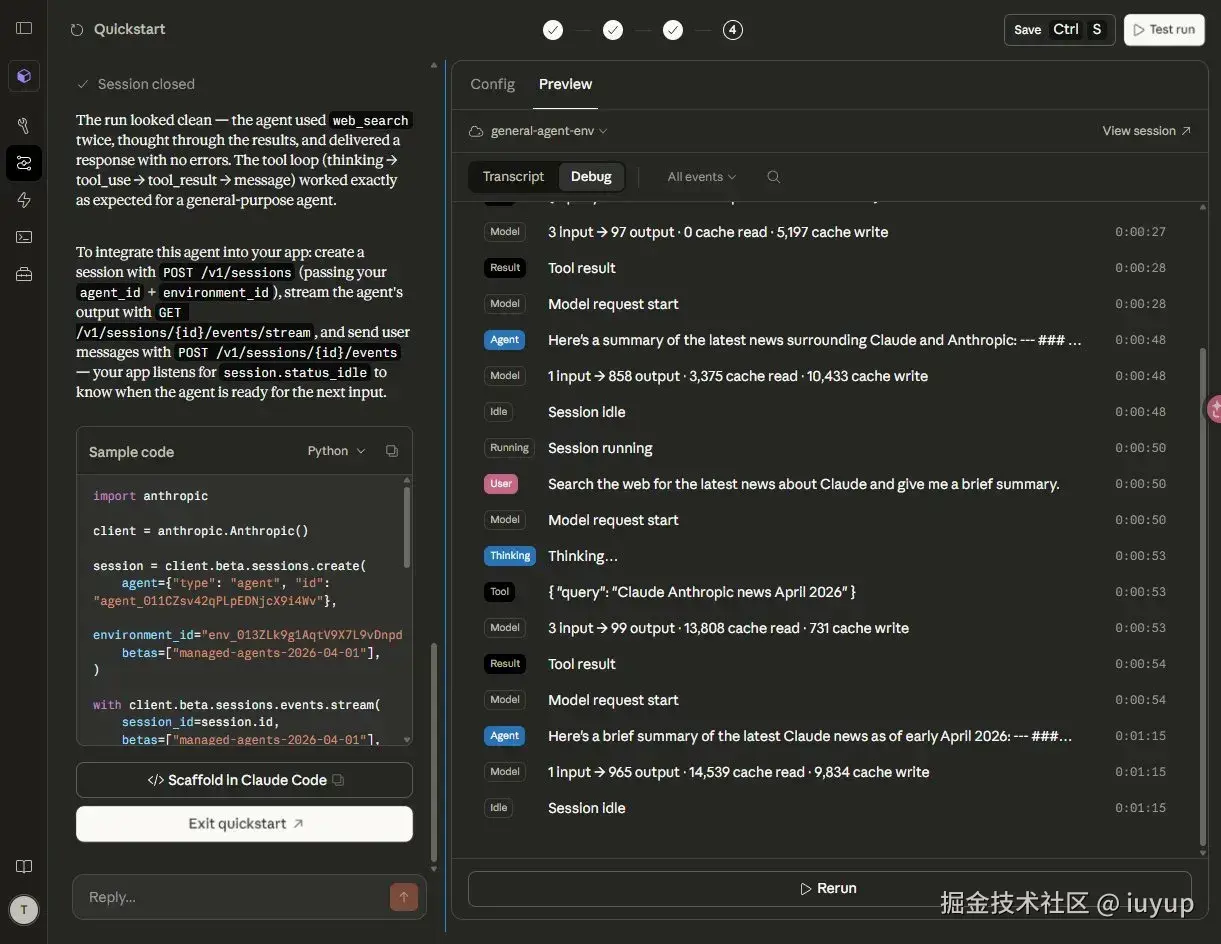
Task: Click the Rerun button
Action: [828, 888]
